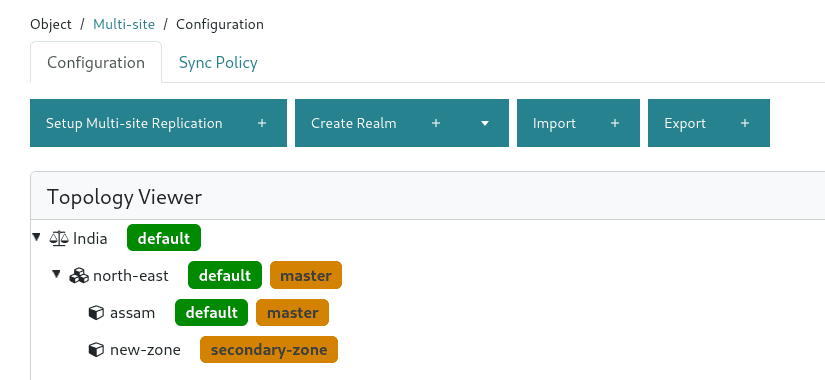Click the plus icon on Import button
The image size is (825, 380).
tap(615, 123)
